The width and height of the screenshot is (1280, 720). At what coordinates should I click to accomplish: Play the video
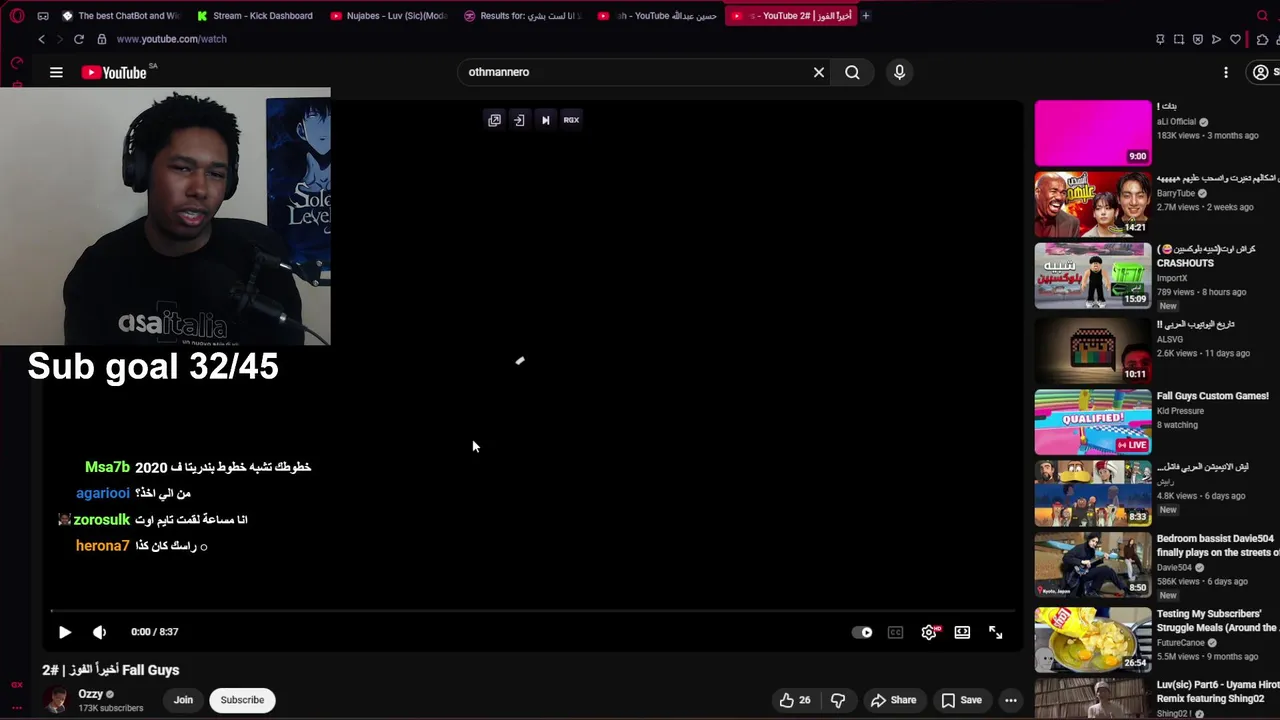(65, 632)
